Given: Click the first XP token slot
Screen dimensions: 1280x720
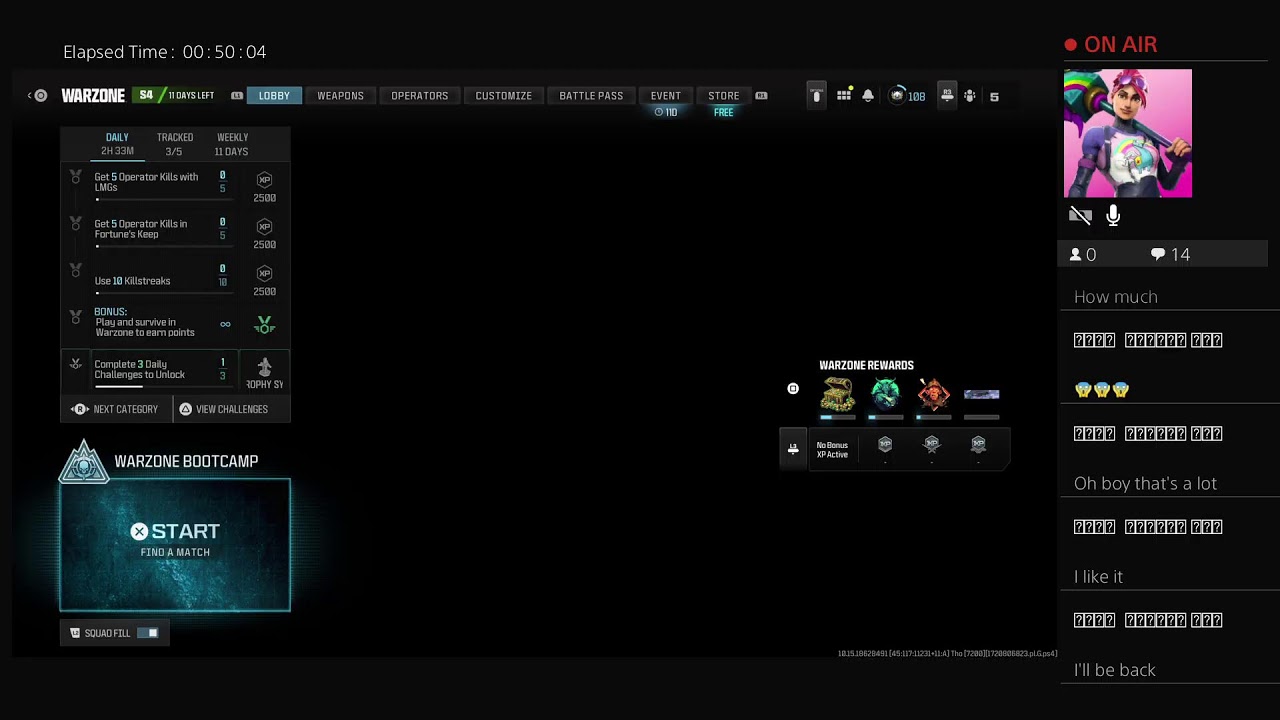Looking at the screenshot, I should tap(885, 444).
